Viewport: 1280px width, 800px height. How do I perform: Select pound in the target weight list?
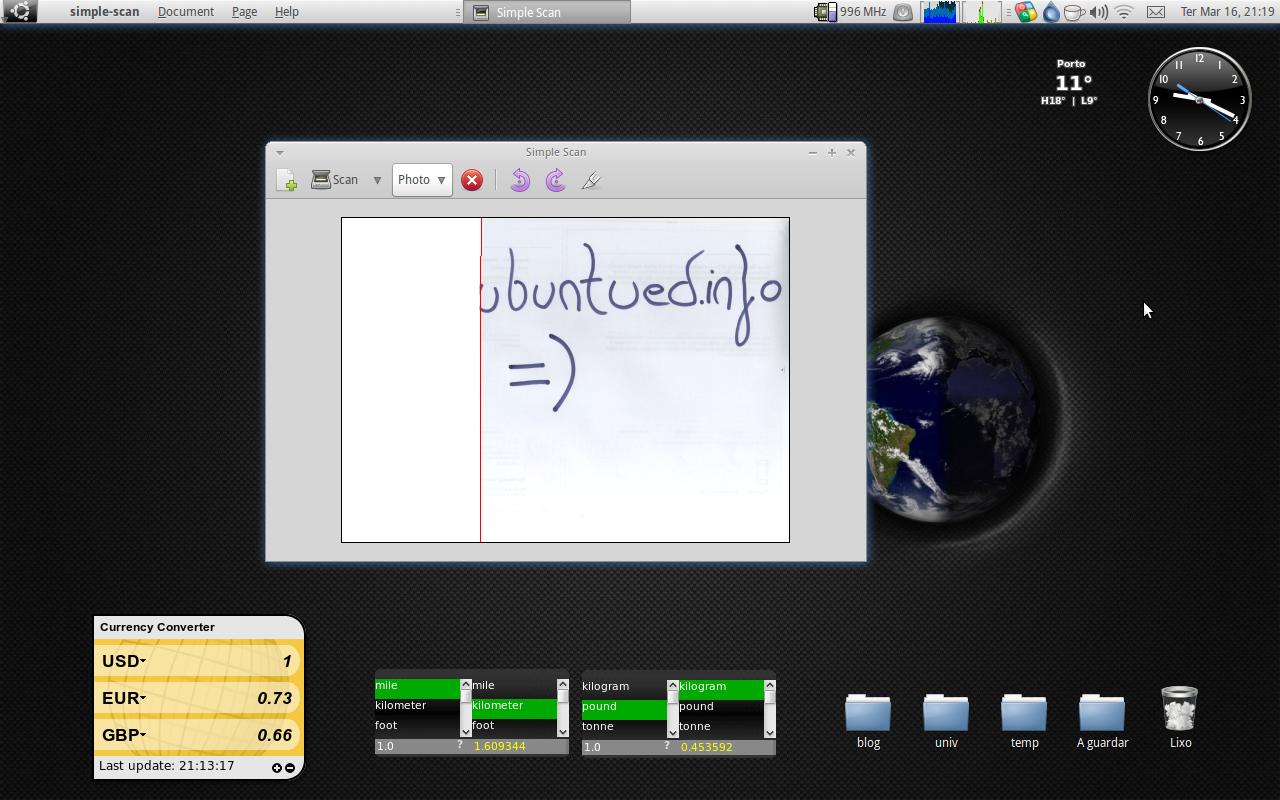click(x=721, y=707)
